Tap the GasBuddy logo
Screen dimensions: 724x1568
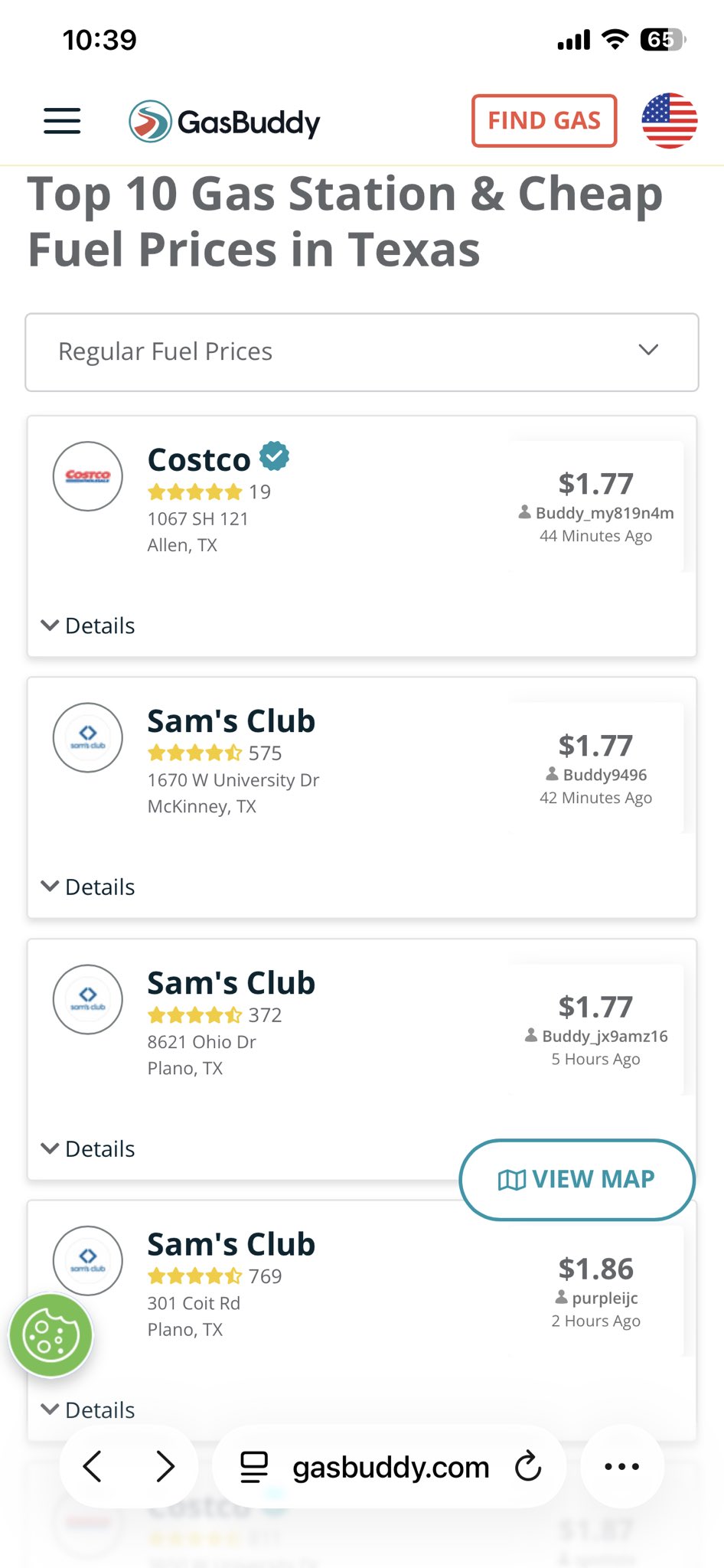(224, 122)
